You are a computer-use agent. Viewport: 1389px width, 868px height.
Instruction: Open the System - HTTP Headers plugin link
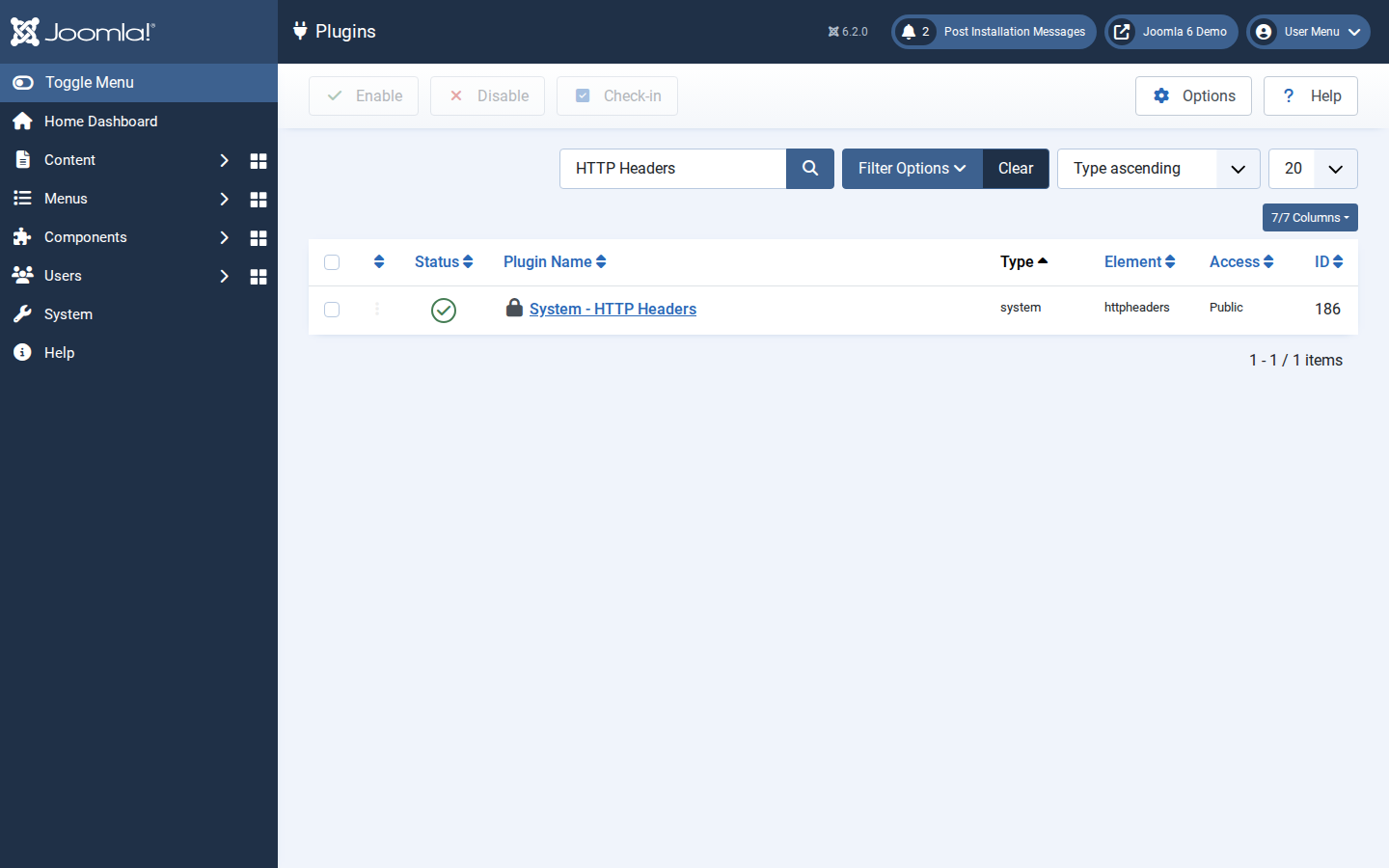point(613,309)
